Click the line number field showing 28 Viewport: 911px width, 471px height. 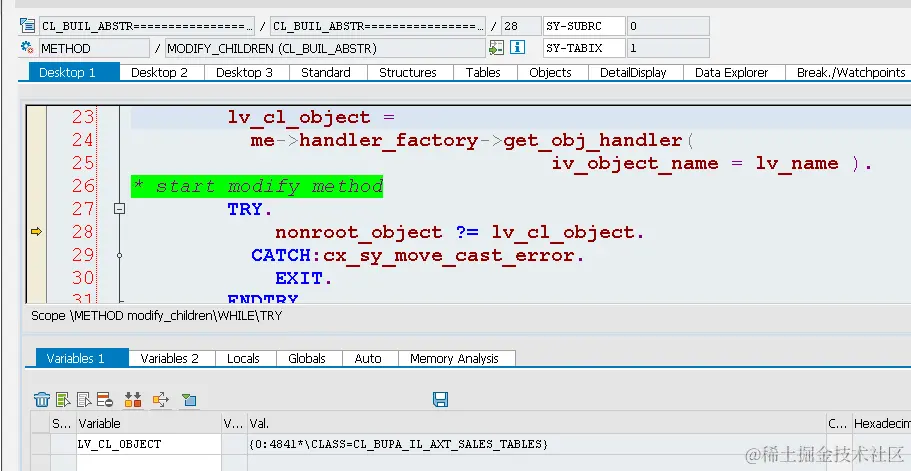[521, 26]
